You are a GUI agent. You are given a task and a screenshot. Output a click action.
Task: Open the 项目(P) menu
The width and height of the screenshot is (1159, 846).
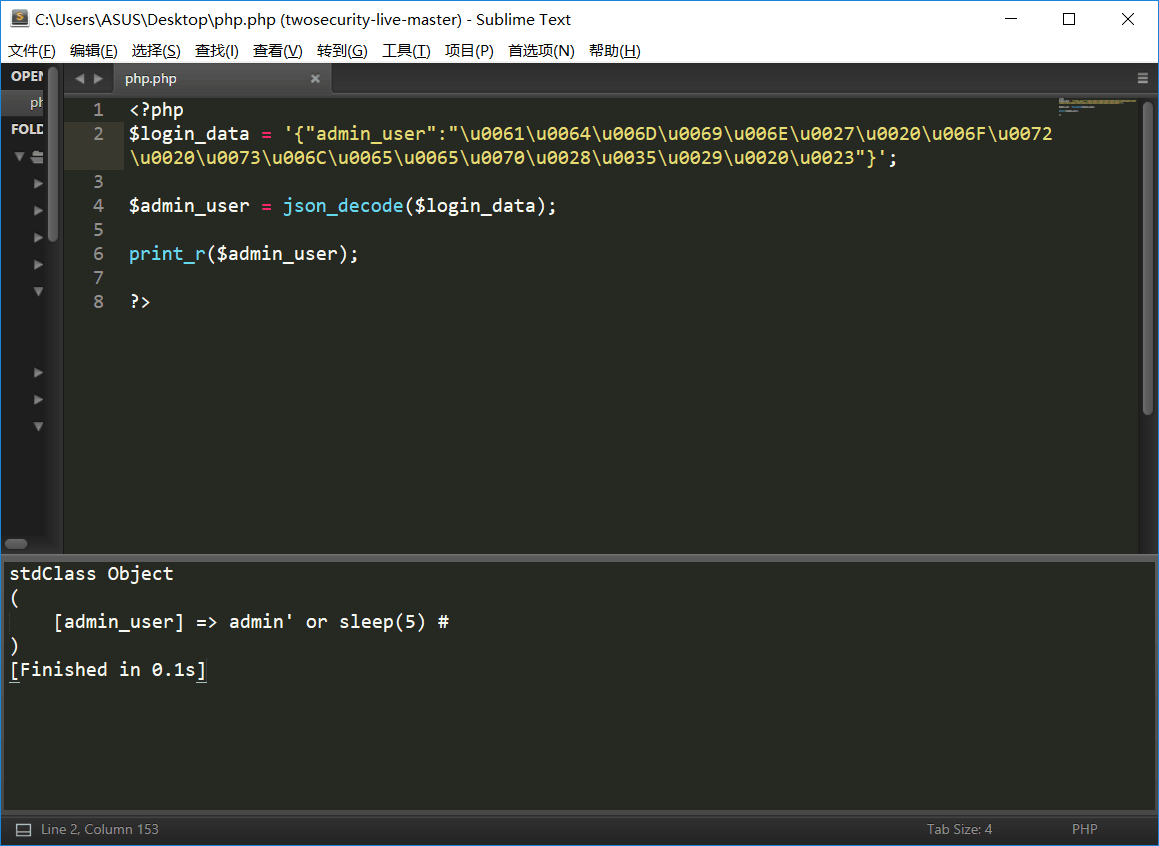469,51
